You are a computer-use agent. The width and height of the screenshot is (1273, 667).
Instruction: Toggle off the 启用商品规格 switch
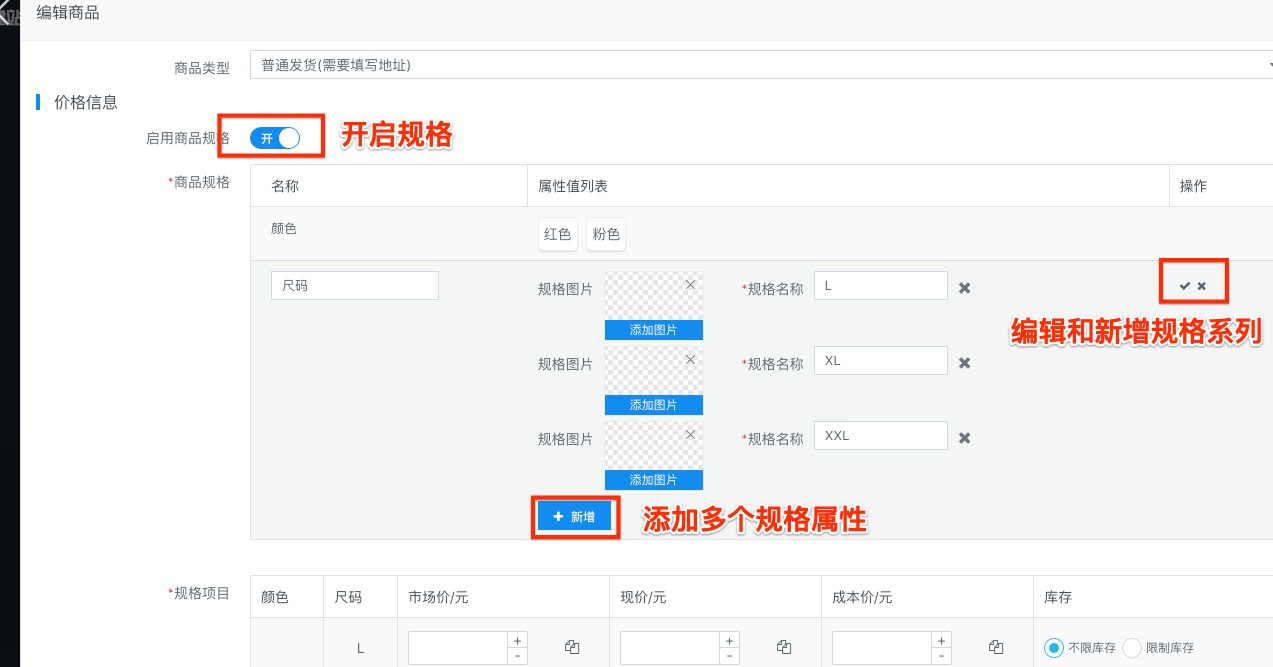tap(275, 138)
